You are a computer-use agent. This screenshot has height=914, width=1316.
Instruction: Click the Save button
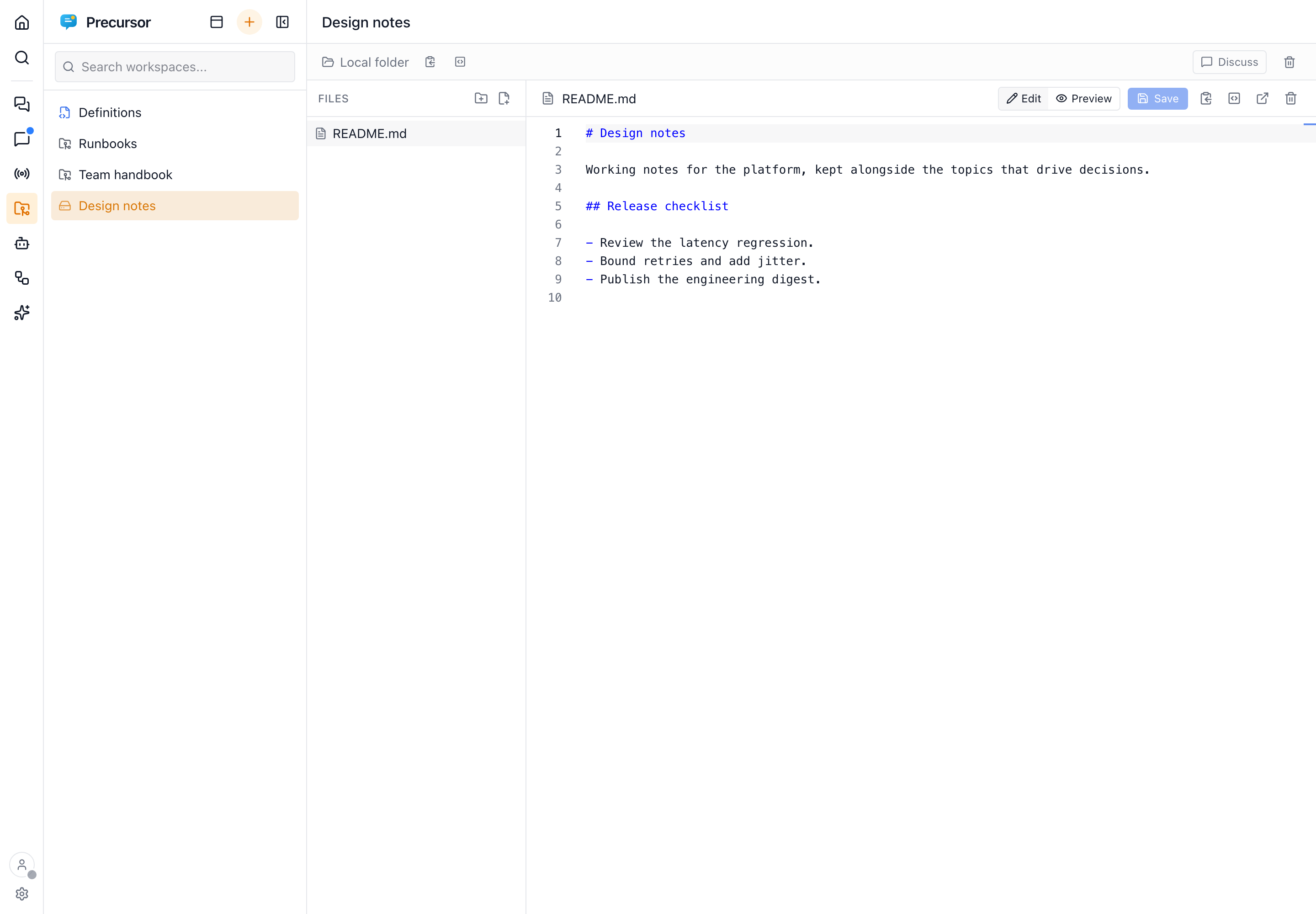[1157, 99]
